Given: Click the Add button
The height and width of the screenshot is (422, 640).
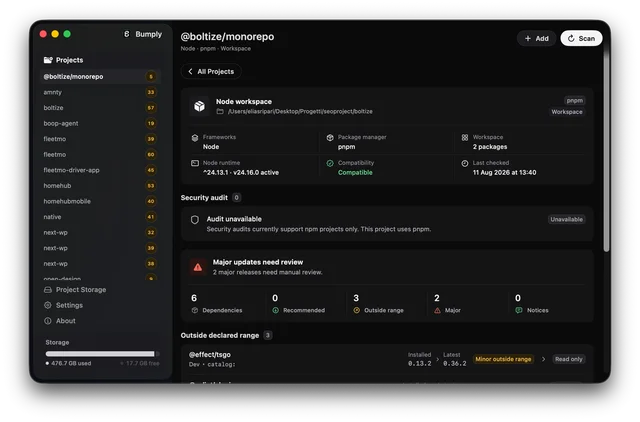Looking at the screenshot, I should click(x=536, y=38).
